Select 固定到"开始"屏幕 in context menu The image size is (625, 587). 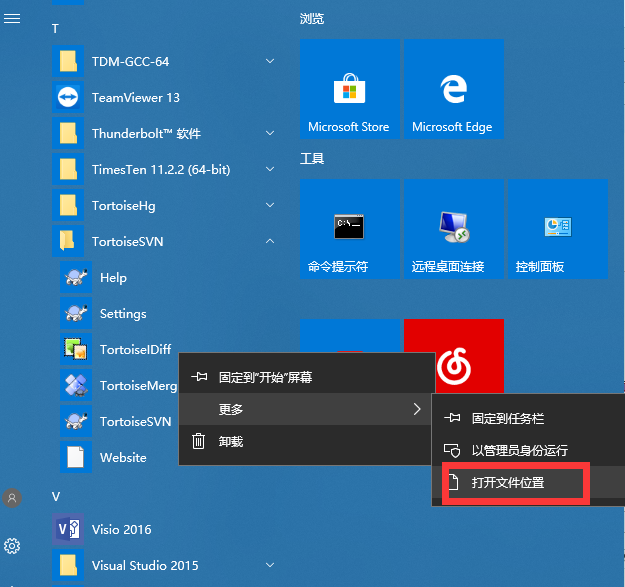pos(307,377)
